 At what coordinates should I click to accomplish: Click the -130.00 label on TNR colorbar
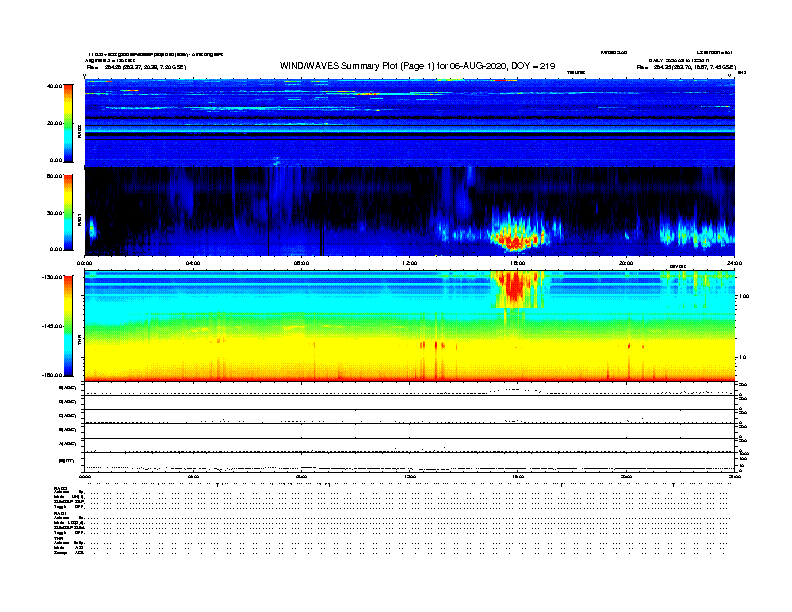[x=53, y=277]
